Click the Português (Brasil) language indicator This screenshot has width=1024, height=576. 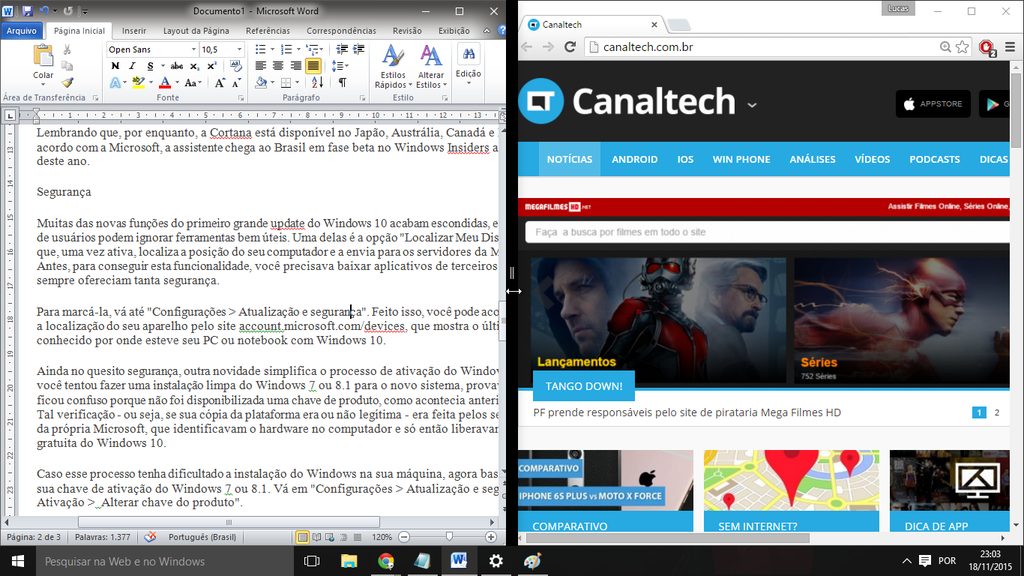tap(202, 537)
